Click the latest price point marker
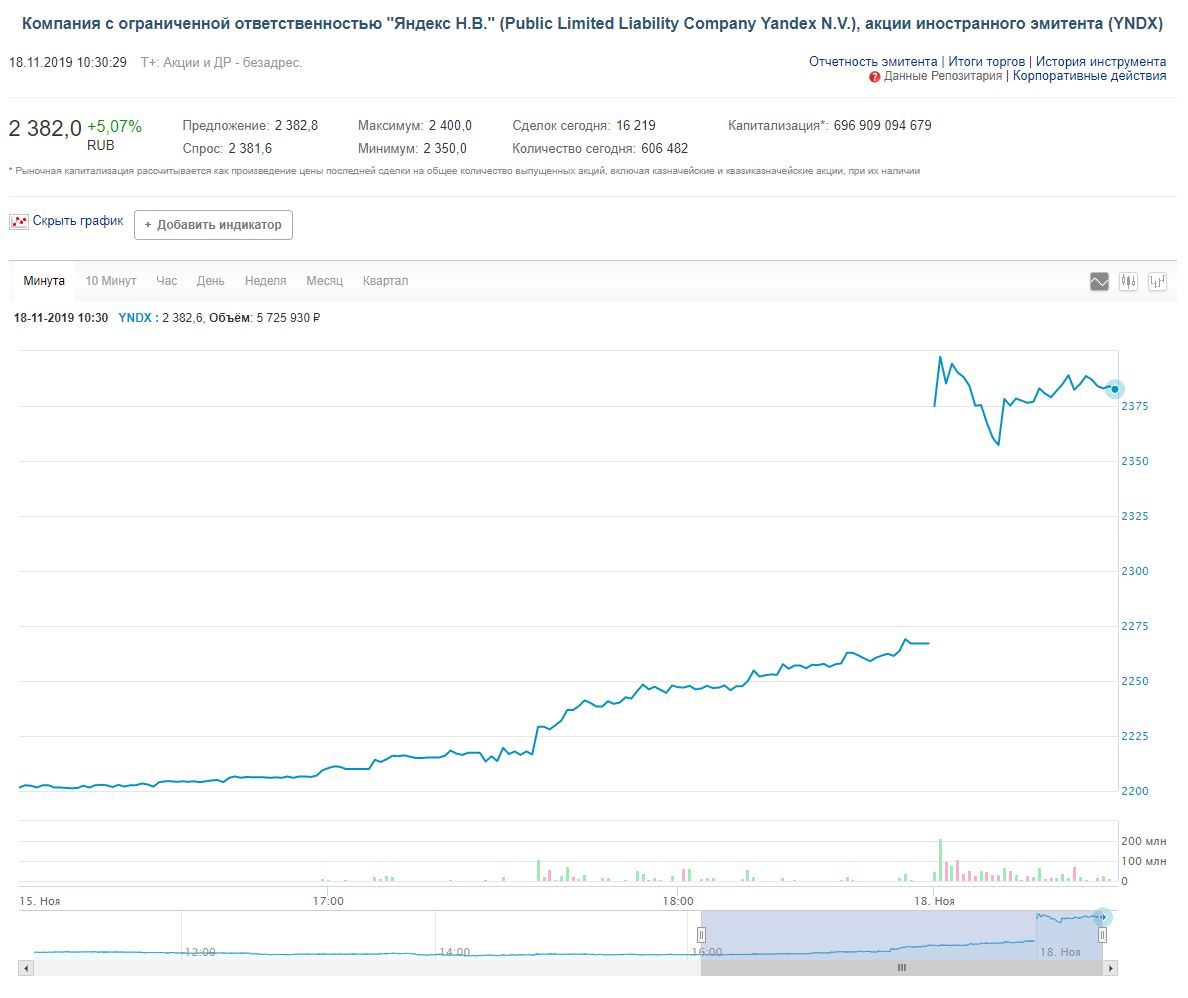Image resolution: width=1188 pixels, height=998 pixels. [x=1115, y=389]
